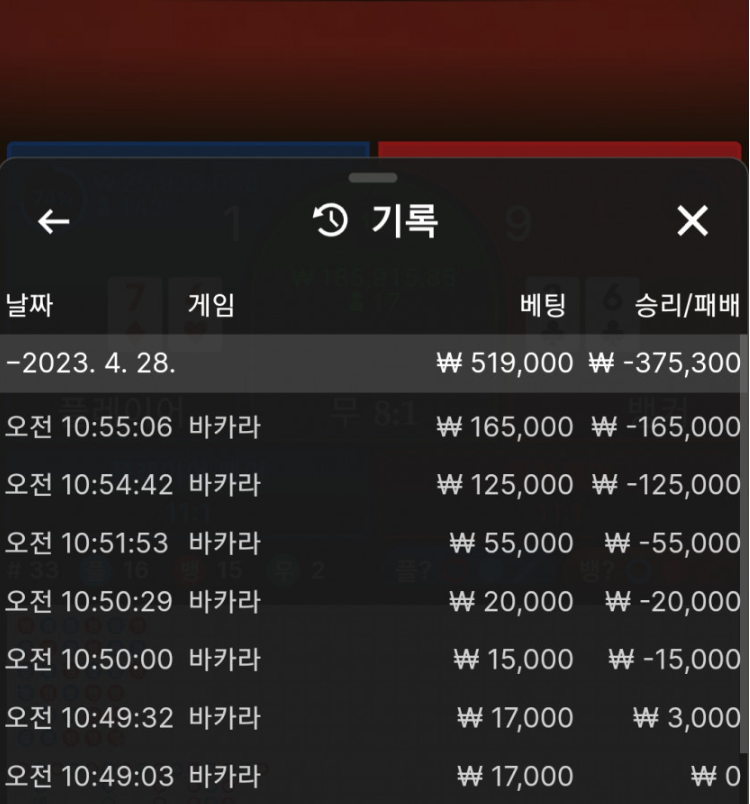Select the 날짜 column header
750x804 pixels.
pyautogui.click(x=29, y=305)
